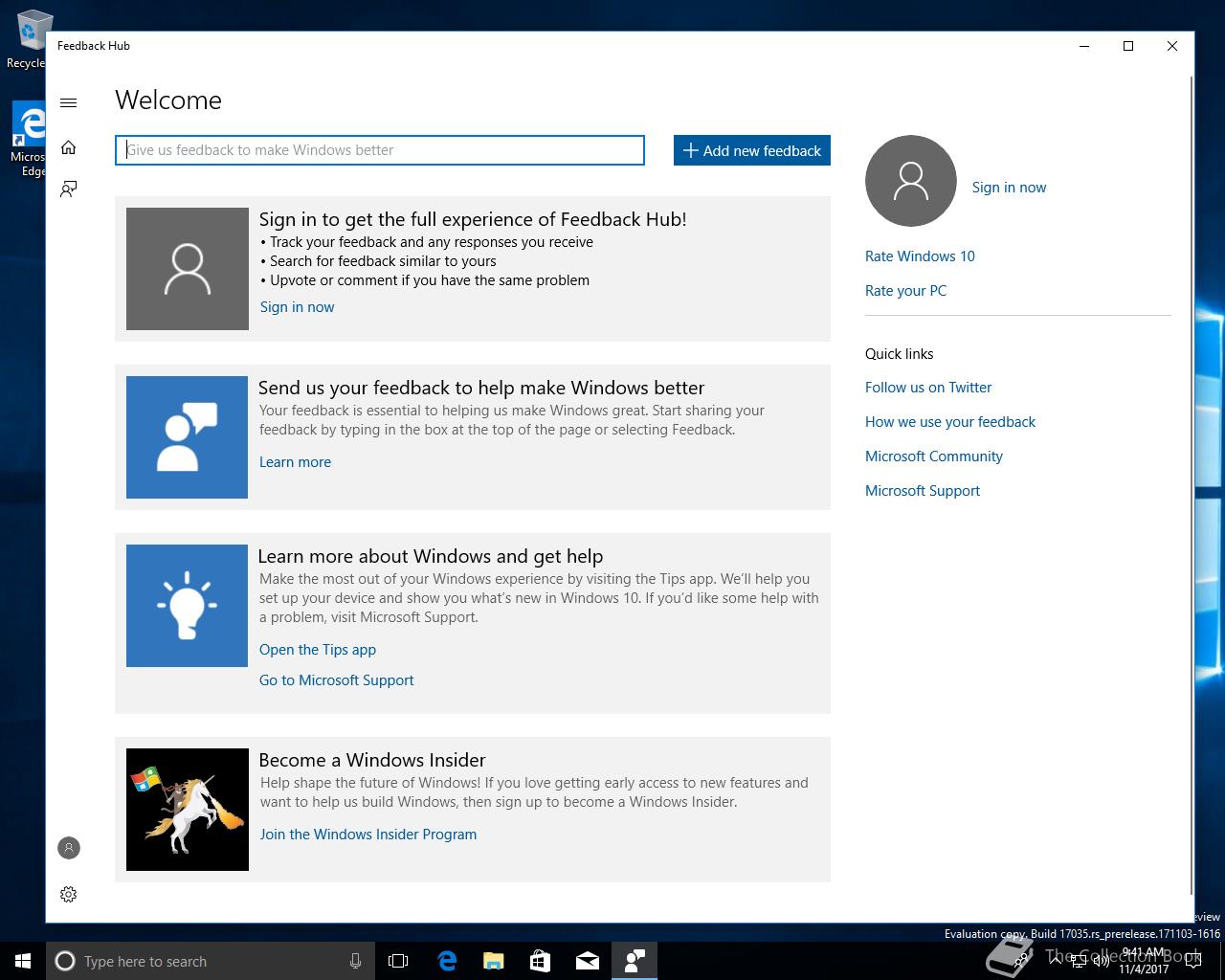Maximize the Feedback Hub window

pyautogui.click(x=1128, y=46)
